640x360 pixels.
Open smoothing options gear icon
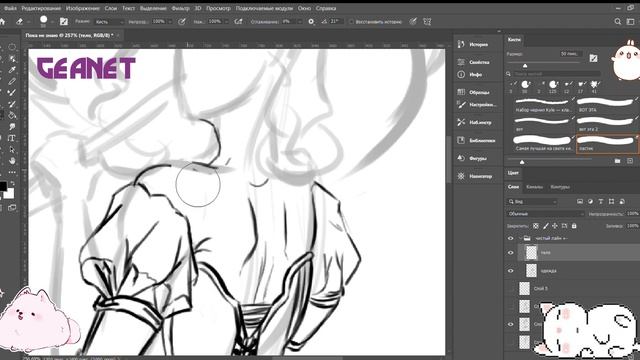click(311, 22)
